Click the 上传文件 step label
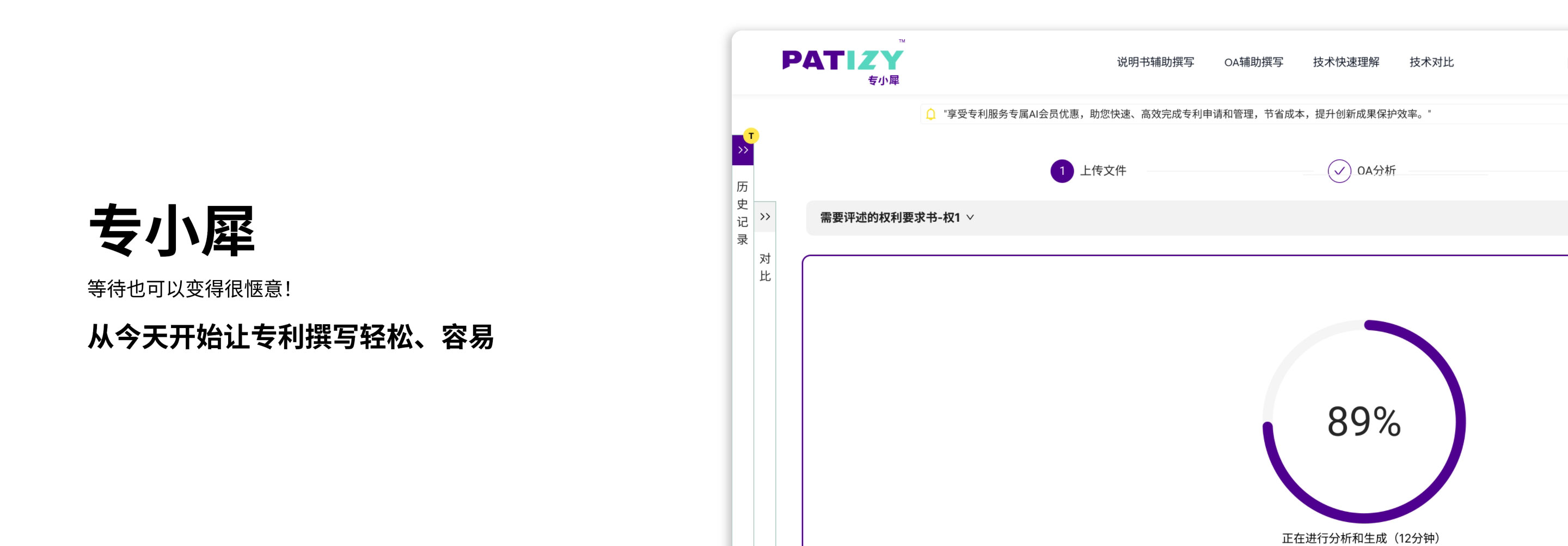Image resolution: width=1568 pixels, height=546 pixels. pyautogui.click(x=1103, y=171)
